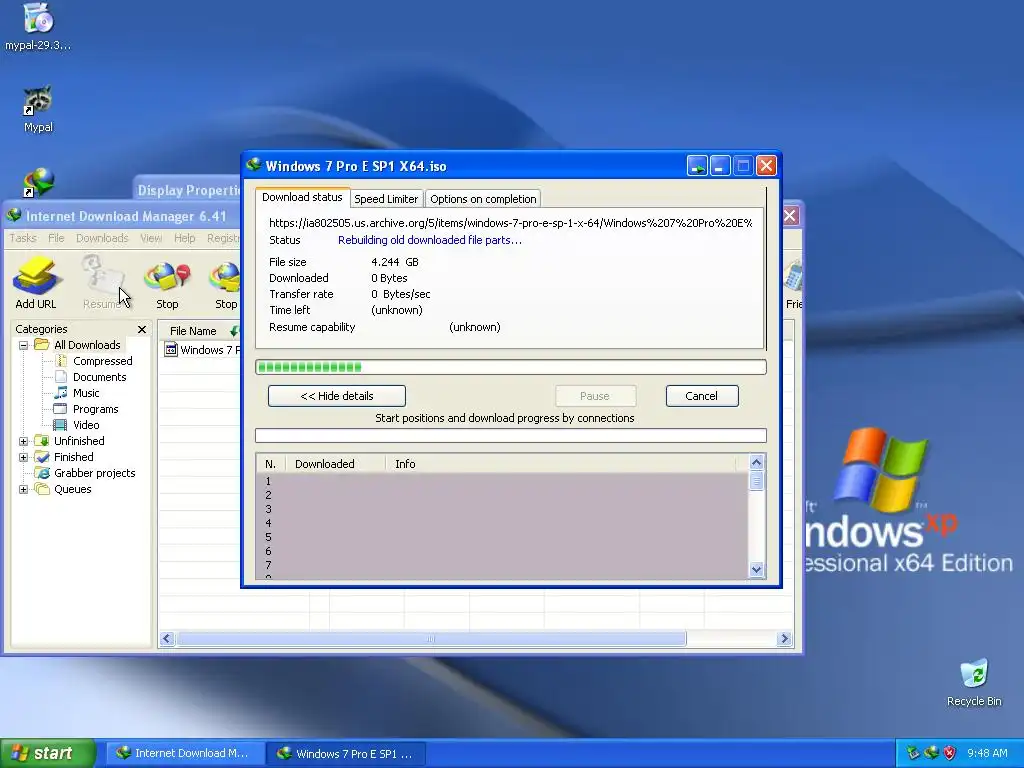Click the download URL text
The height and width of the screenshot is (768, 1024).
pos(511,223)
